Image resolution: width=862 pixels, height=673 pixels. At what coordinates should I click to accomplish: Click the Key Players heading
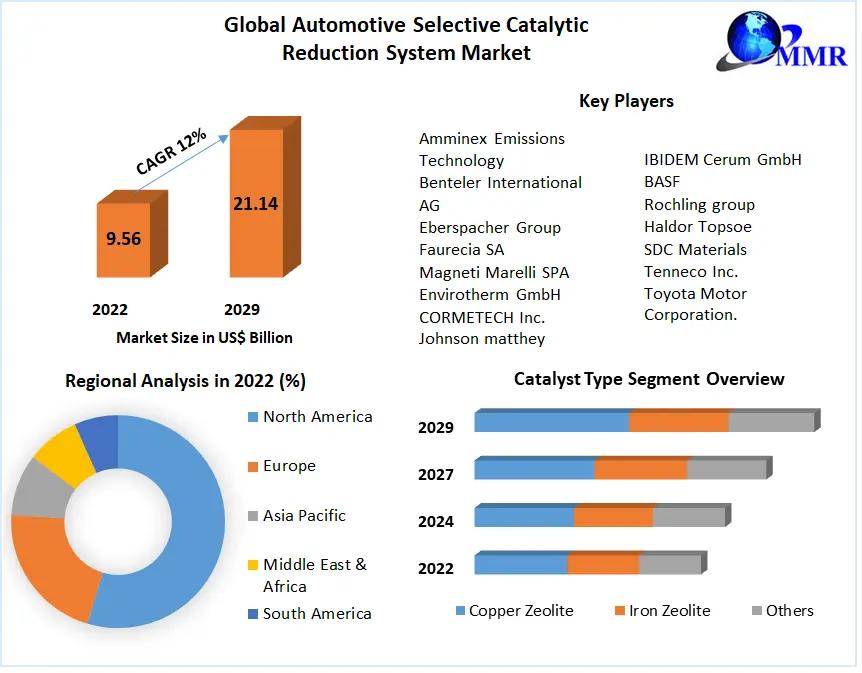coord(626,101)
